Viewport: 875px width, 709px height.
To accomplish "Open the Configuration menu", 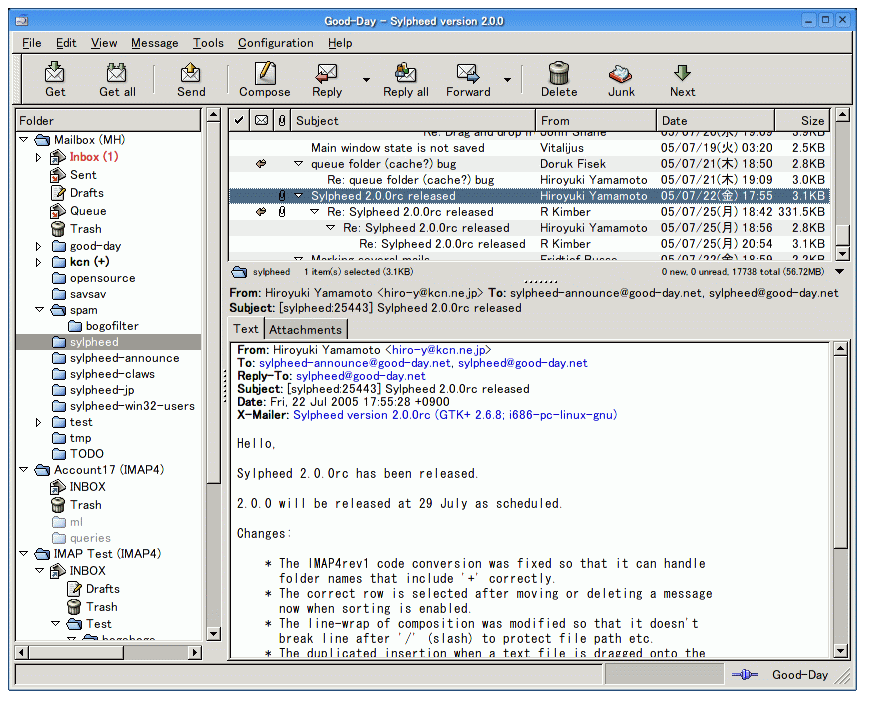I will click(x=276, y=43).
